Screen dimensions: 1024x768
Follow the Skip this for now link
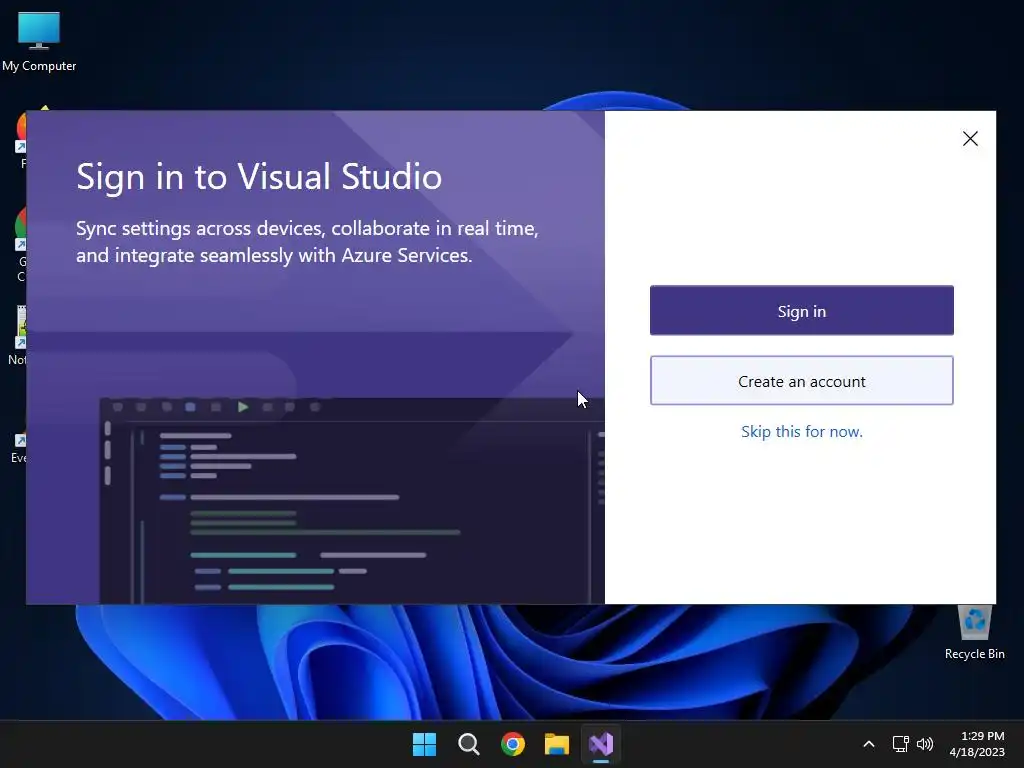pyautogui.click(x=801, y=432)
